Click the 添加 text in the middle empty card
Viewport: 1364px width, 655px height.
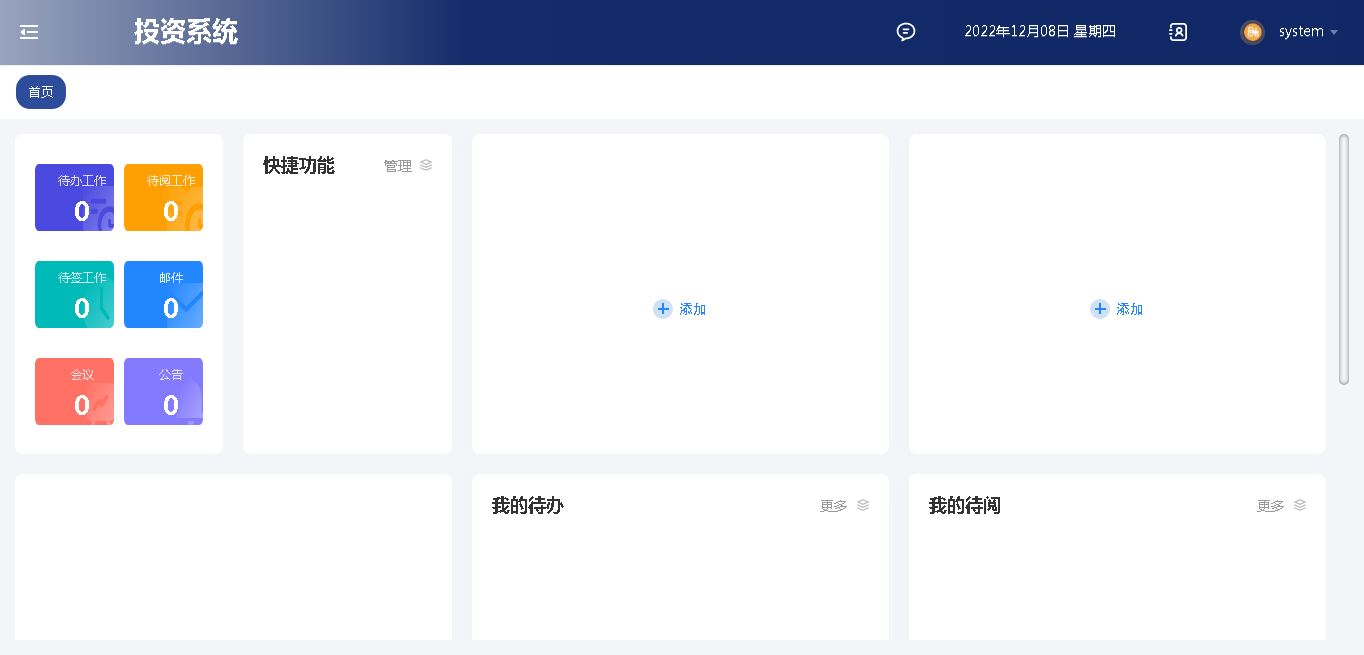point(693,309)
